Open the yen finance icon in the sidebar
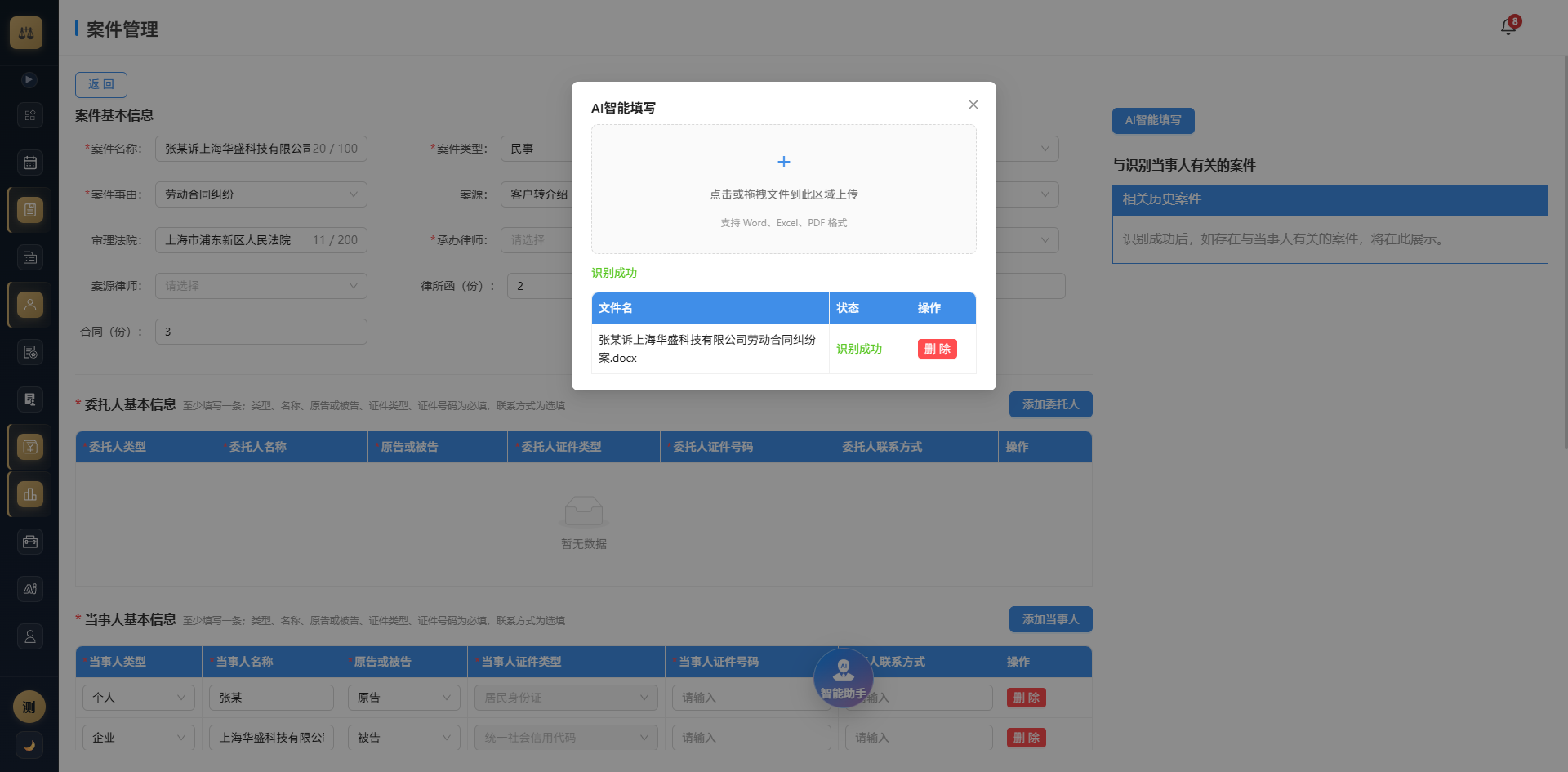 pos(30,447)
